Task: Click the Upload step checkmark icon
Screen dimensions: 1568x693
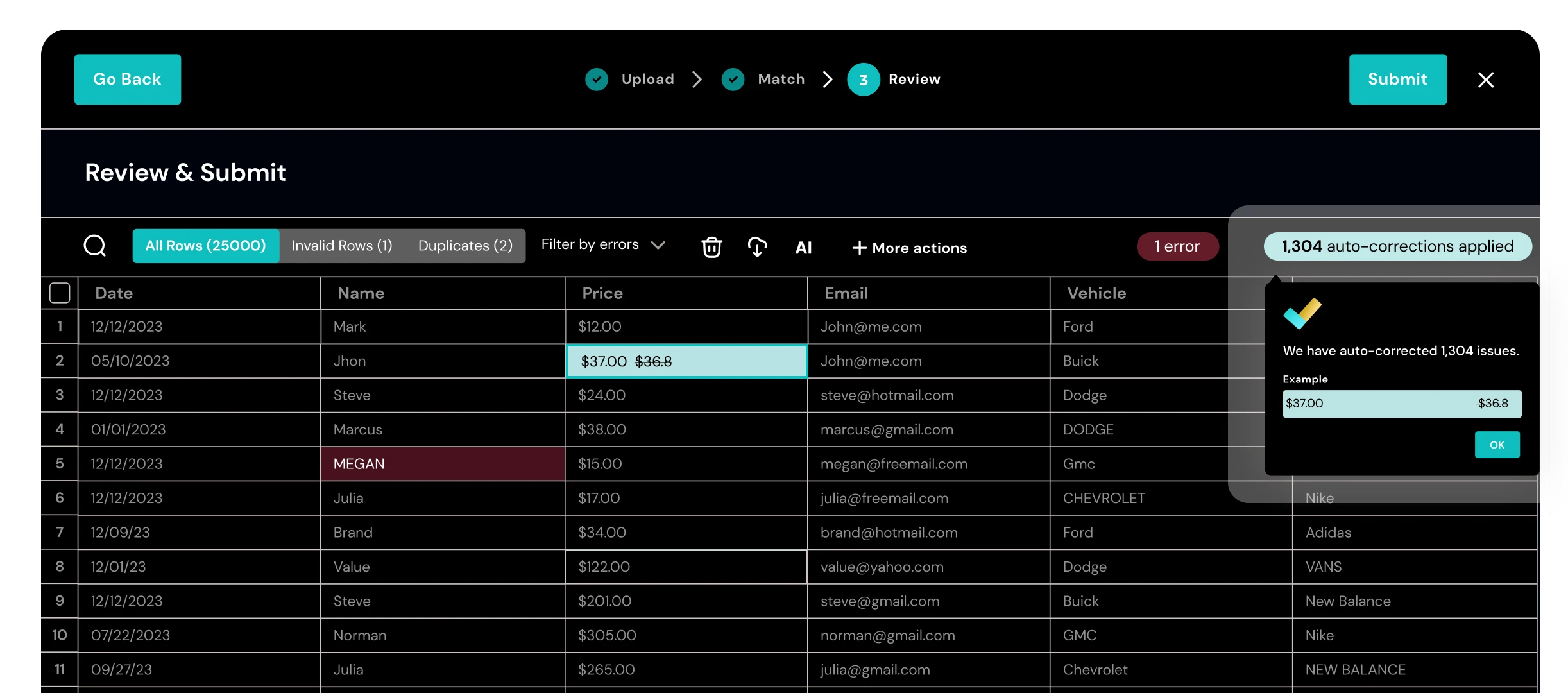Action: tap(597, 80)
